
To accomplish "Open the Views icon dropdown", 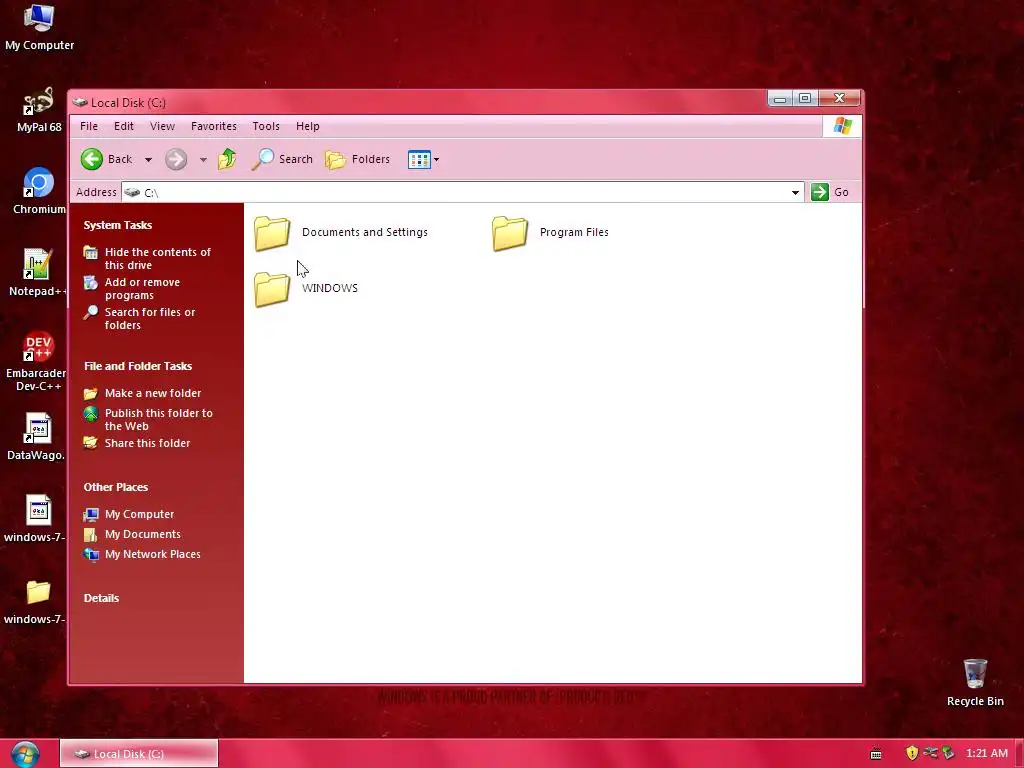I will point(423,159).
